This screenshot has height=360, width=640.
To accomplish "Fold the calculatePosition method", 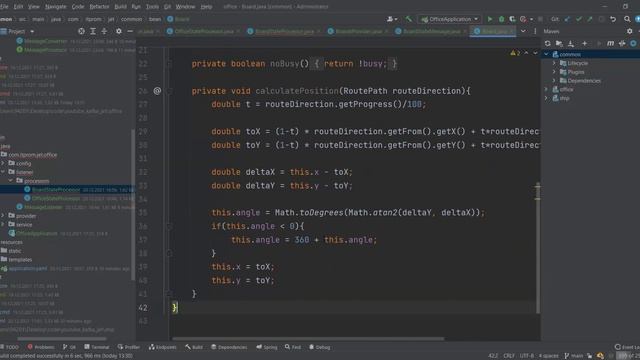I will [169, 91].
